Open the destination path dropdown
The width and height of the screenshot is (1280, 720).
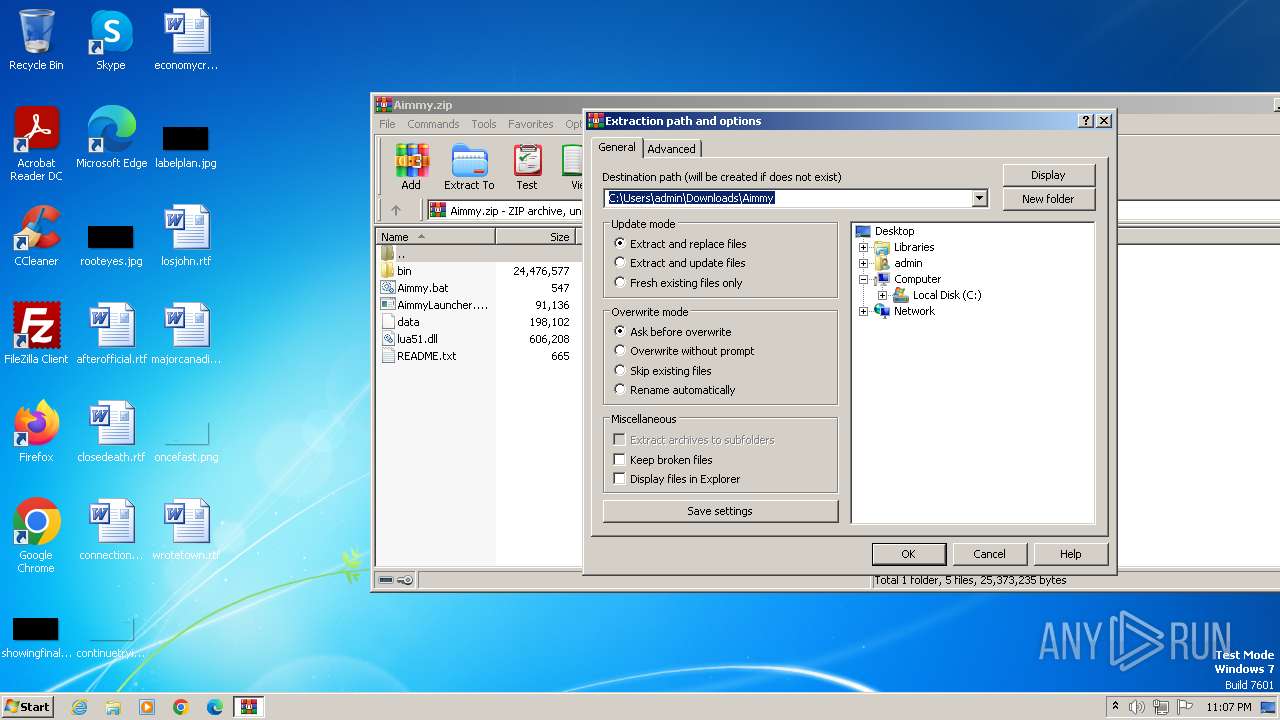[980, 198]
